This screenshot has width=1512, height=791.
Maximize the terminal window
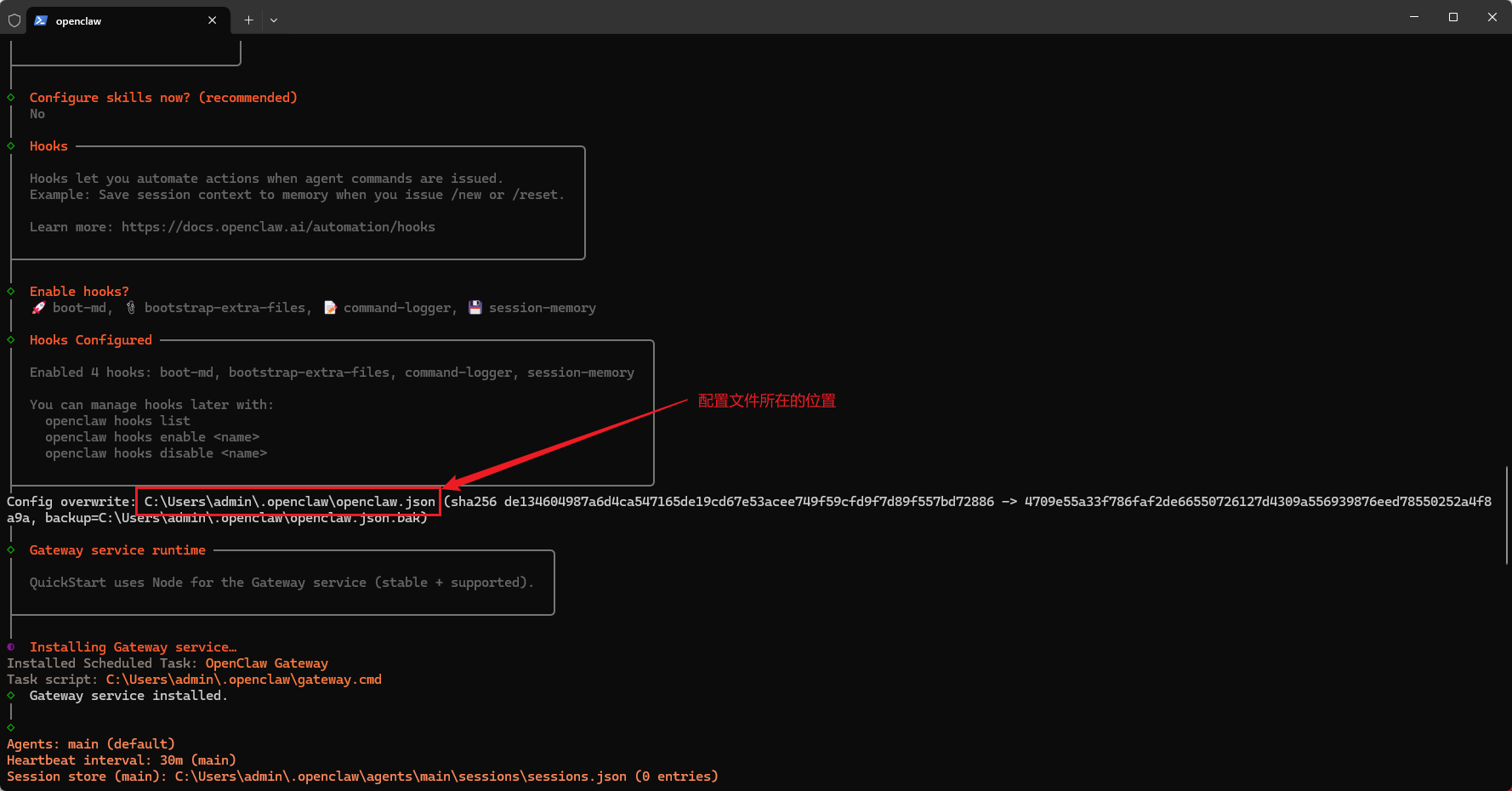[1453, 17]
